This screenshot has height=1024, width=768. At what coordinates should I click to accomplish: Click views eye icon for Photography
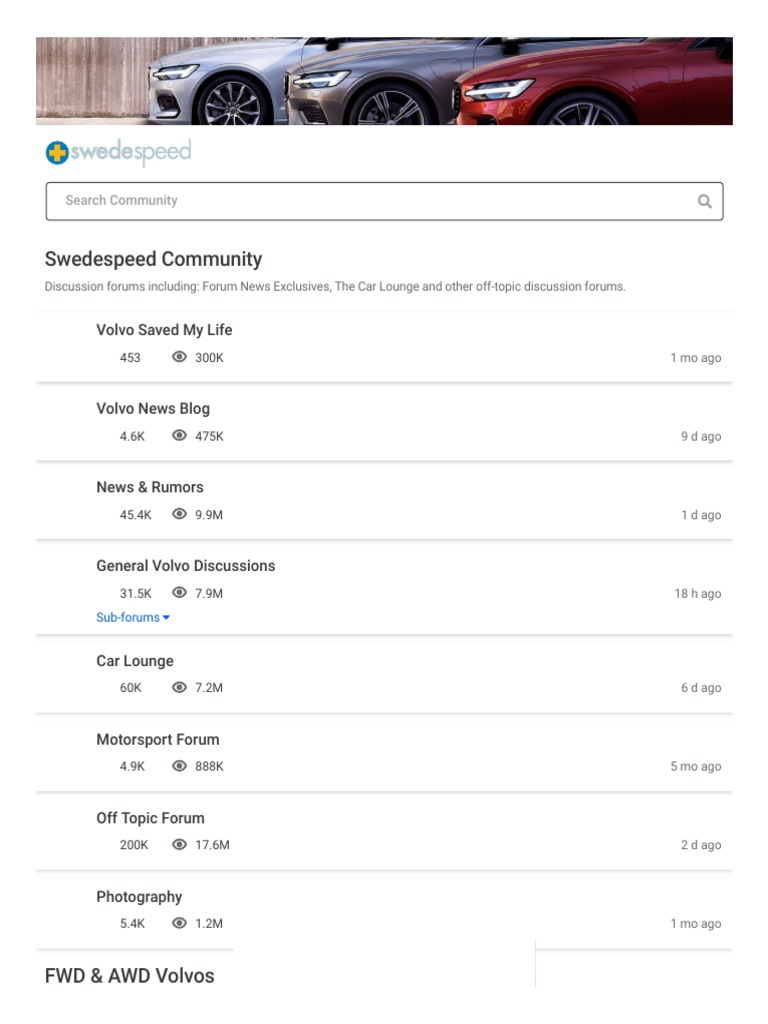point(180,923)
